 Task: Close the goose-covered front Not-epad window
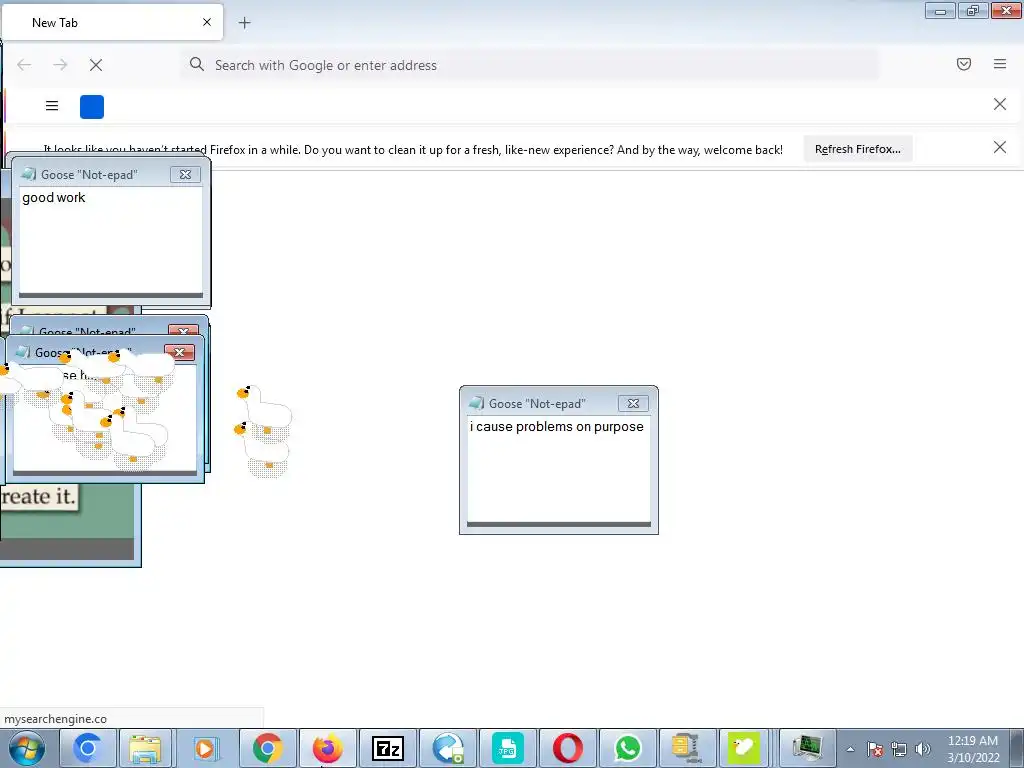(180, 353)
